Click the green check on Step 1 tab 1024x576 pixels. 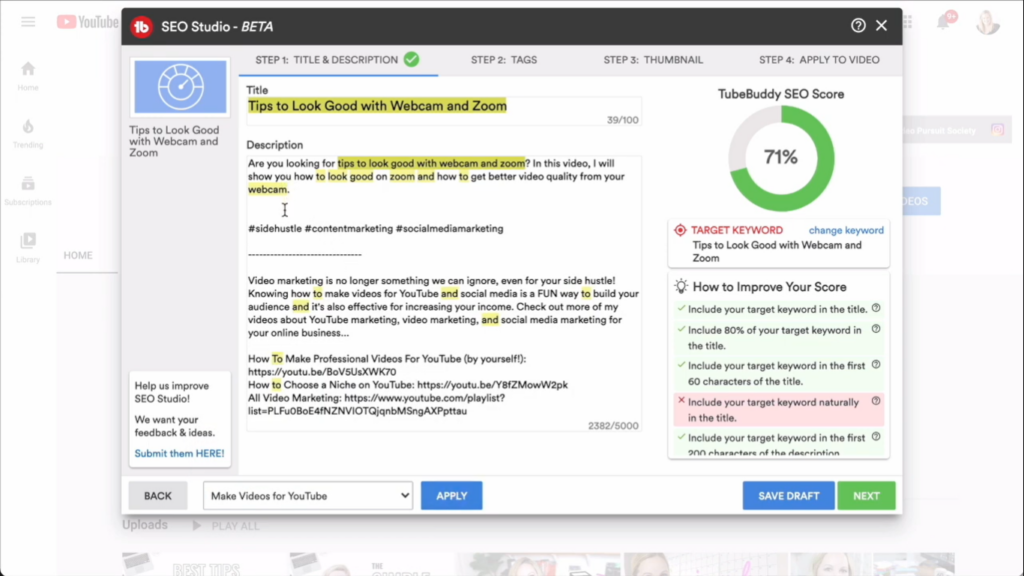[x=411, y=59]
